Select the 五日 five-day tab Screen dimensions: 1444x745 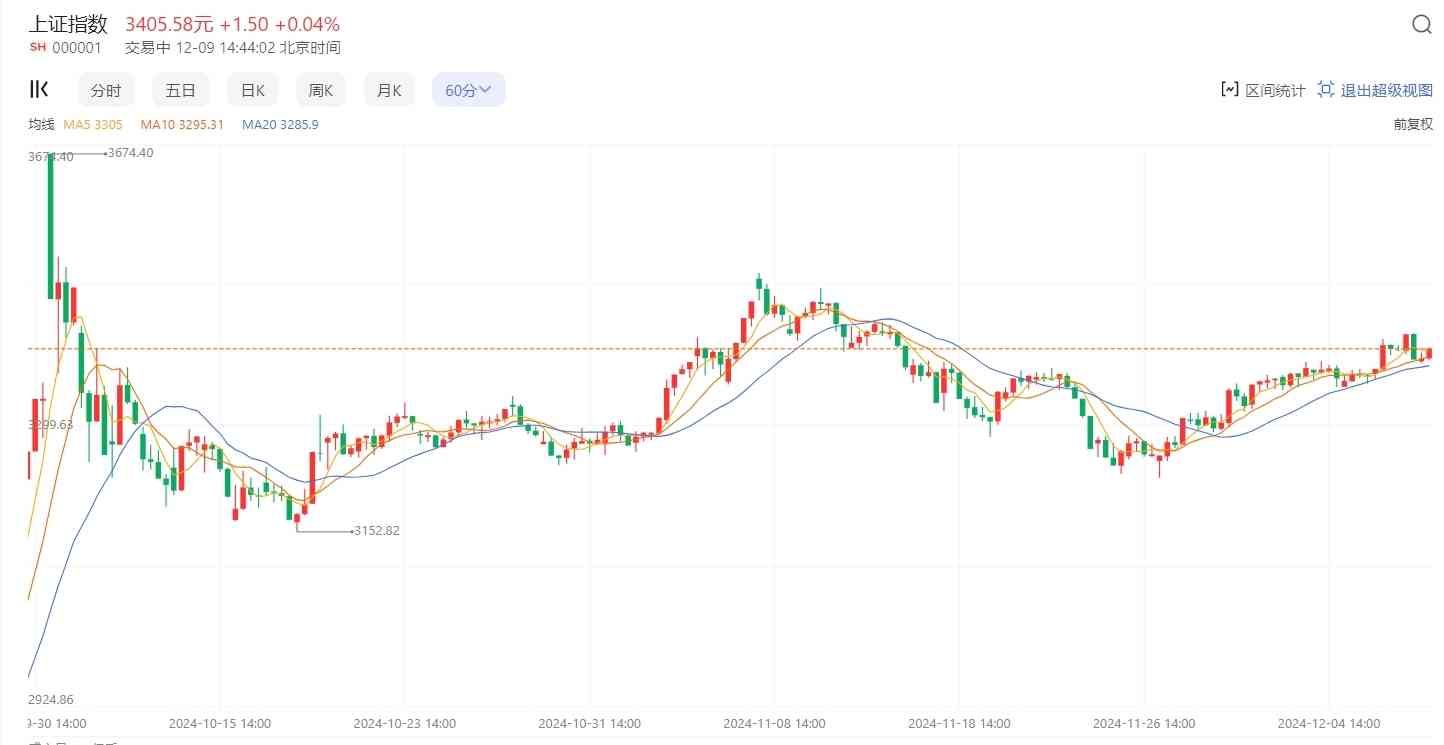181,90
